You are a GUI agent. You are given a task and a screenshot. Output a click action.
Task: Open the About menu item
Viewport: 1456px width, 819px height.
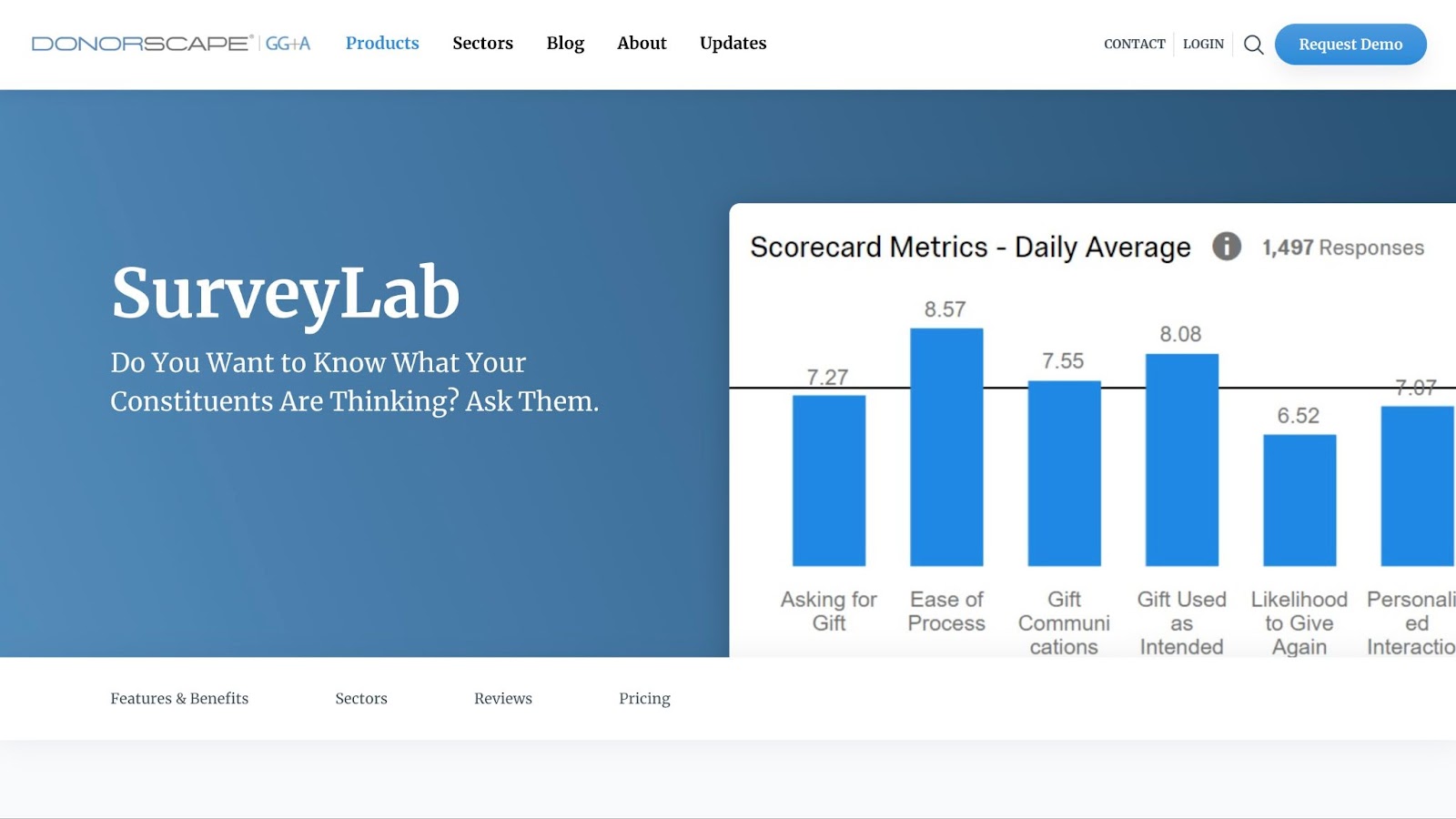click(642, 44)
